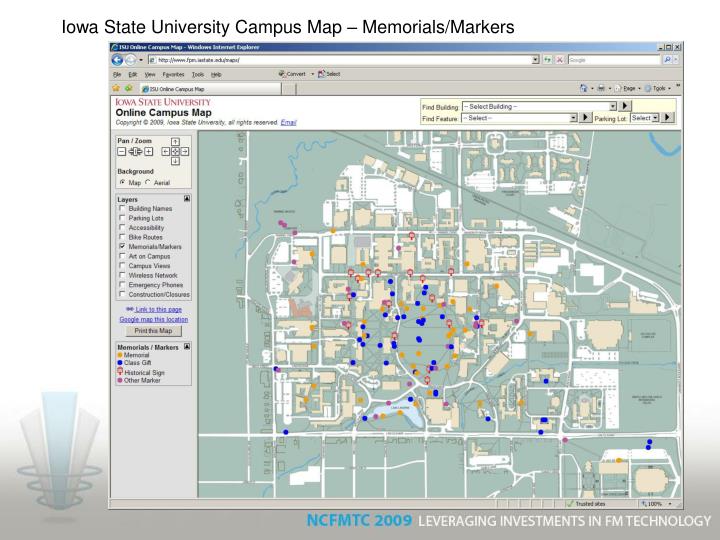720x540 pixels.
Task: Click the Lake LaVerne area on map
Action: coord(399,414)
